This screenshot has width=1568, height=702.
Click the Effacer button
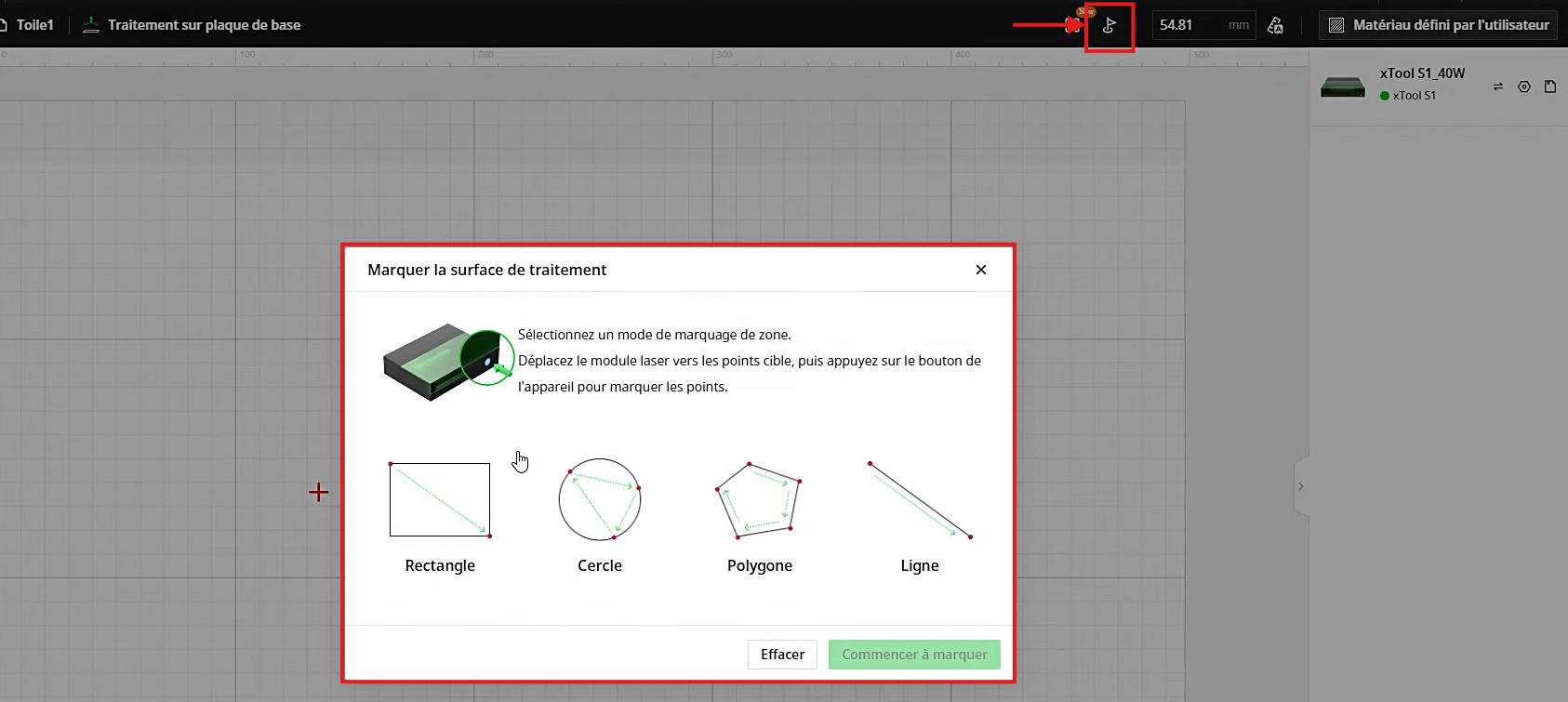click(x=782, y=655)
